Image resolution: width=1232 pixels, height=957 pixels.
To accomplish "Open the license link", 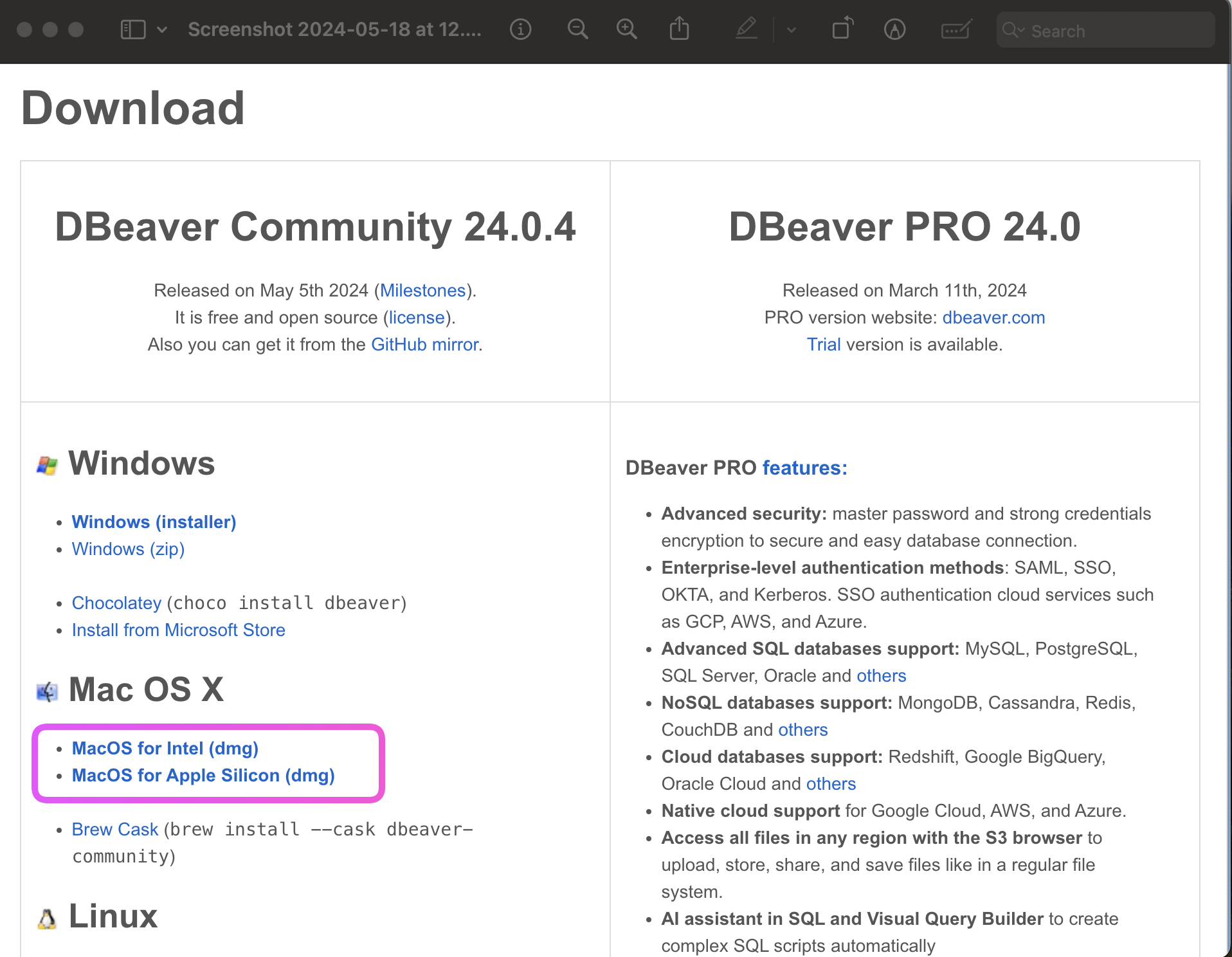I will click(417, 317).
